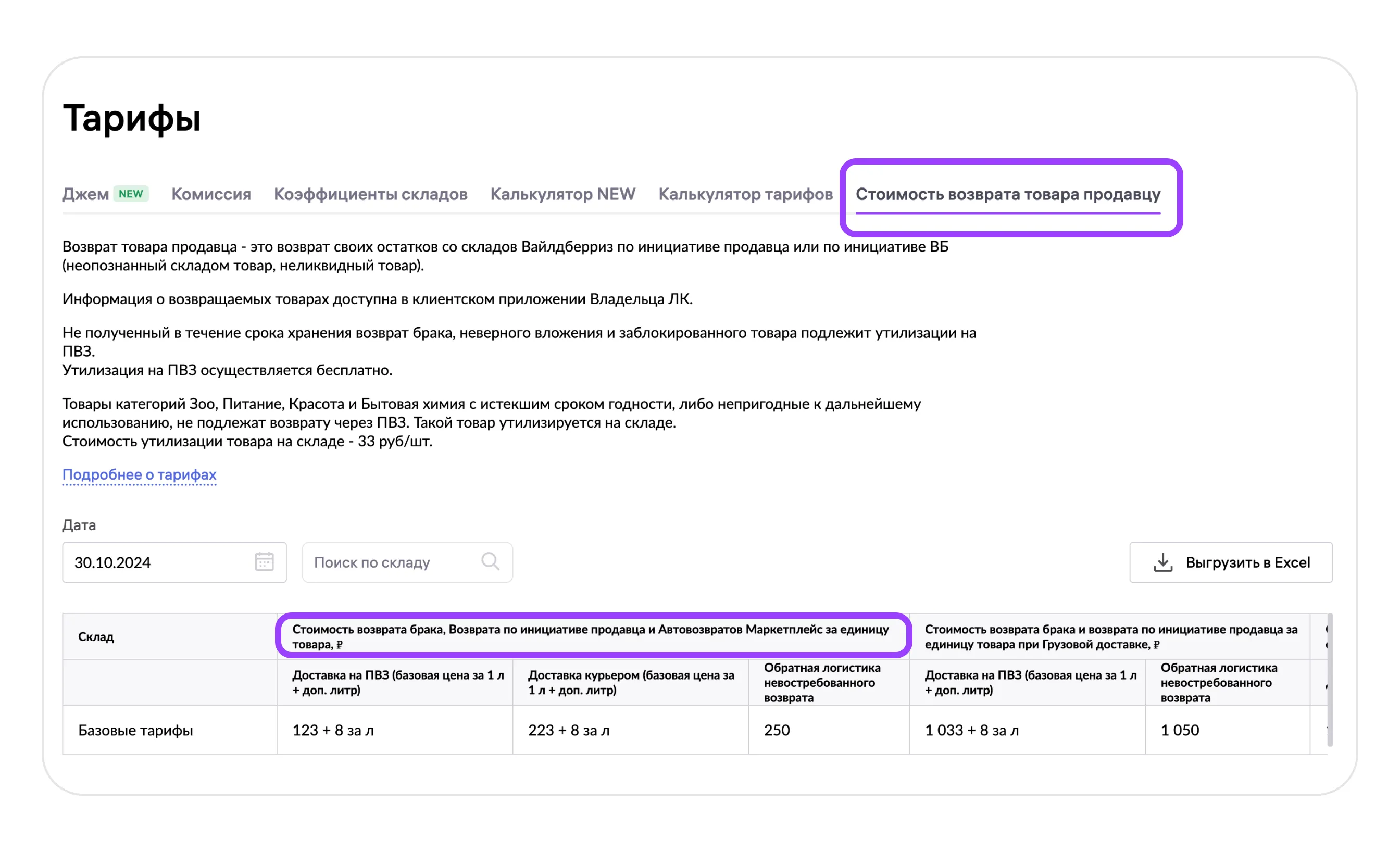The width and height of the screenshot is (1400, 852).
Task: Click the green NEW badge beside Джем
Action: (x=131, y=194)
